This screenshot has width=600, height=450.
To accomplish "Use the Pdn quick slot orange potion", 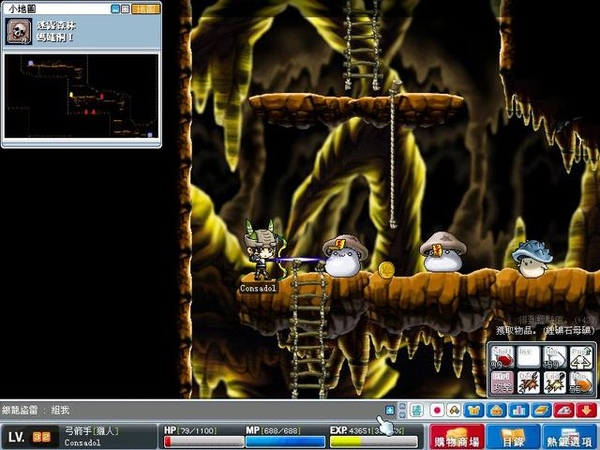I will pyautogui.click(x=580, y=382).
